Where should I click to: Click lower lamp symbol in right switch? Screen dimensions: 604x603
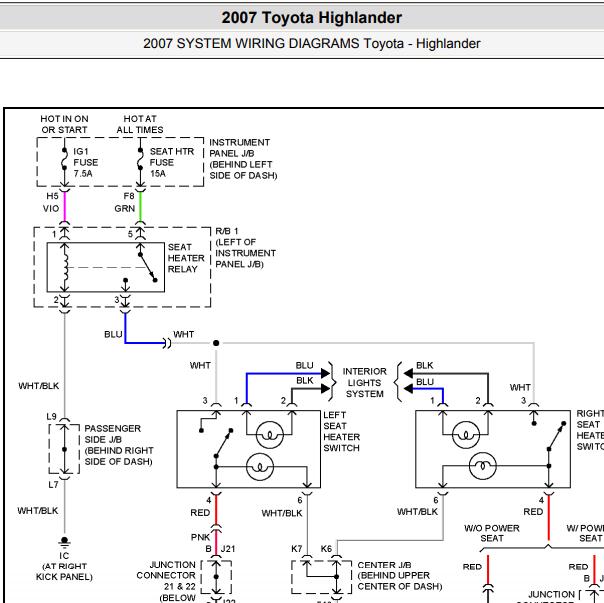click(483, 466)
